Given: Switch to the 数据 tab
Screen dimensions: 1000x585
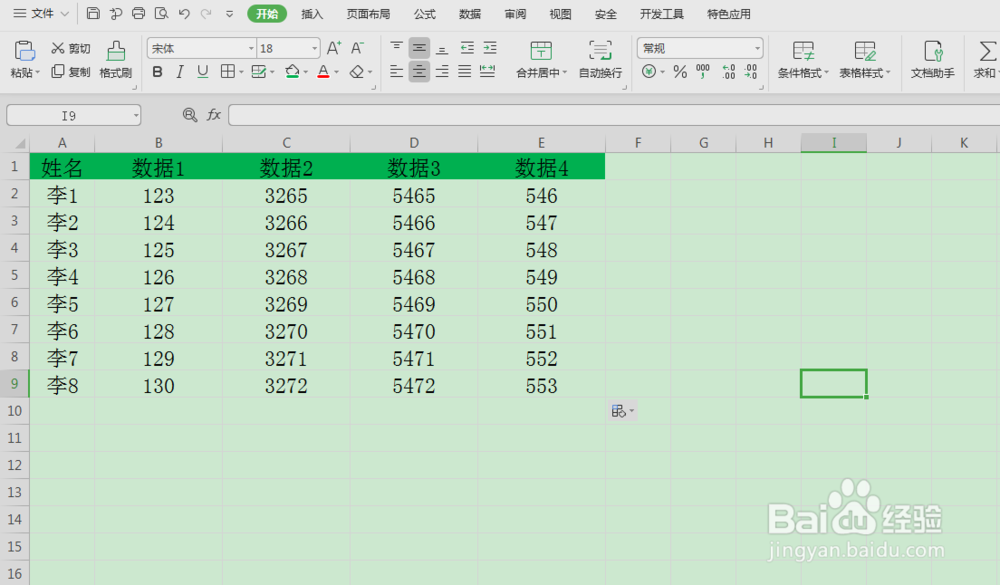Looking at the screenshot, I should 469,14.
